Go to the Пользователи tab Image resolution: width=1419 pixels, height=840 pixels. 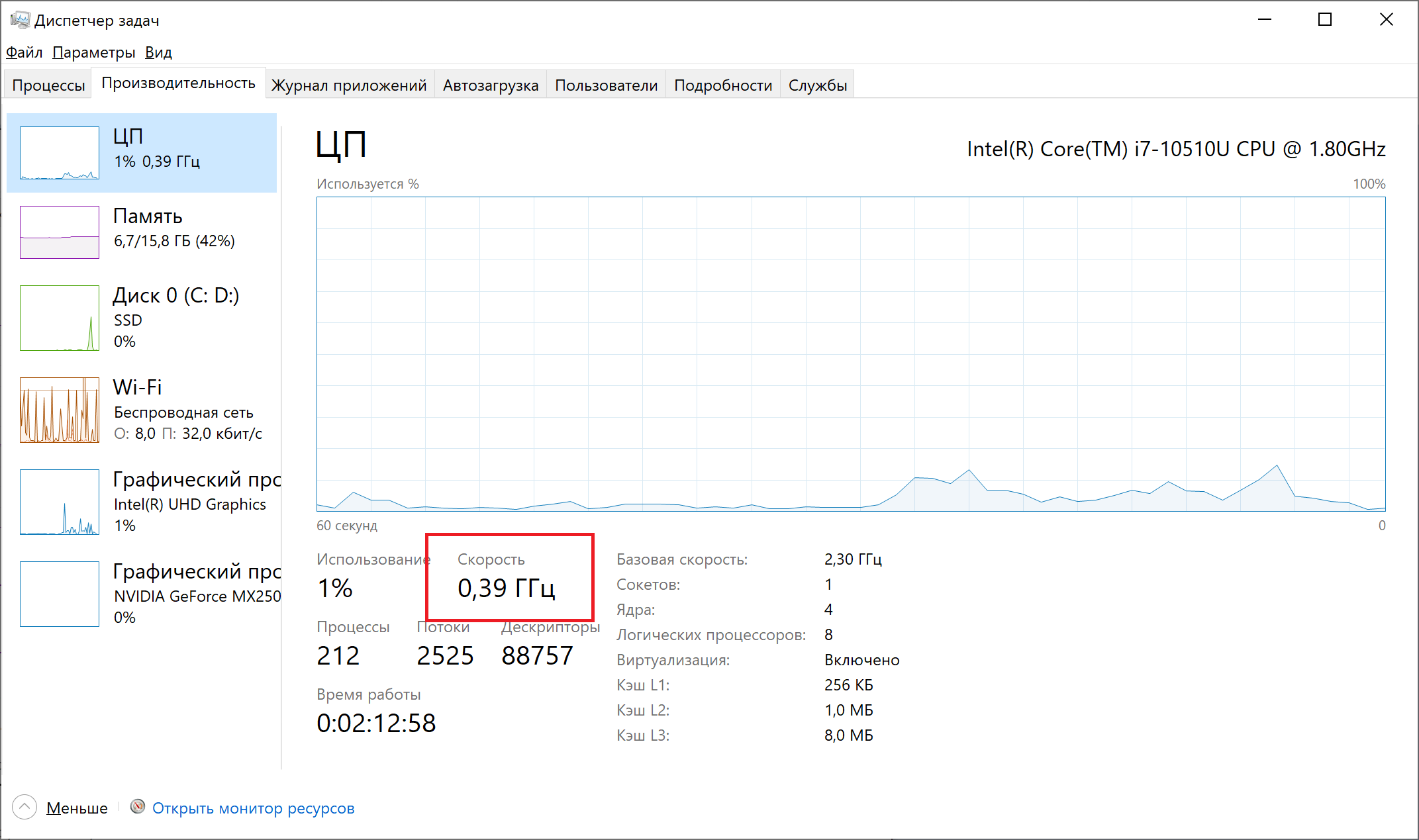tap(606, 85)
